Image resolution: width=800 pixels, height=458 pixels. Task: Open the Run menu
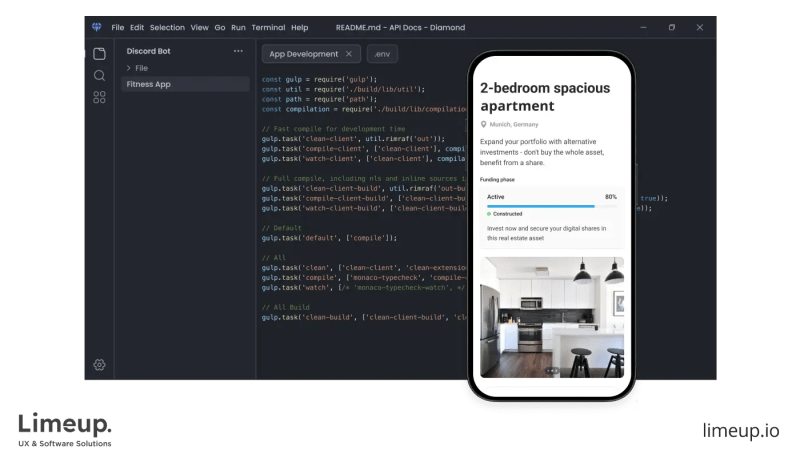(238, 28)
